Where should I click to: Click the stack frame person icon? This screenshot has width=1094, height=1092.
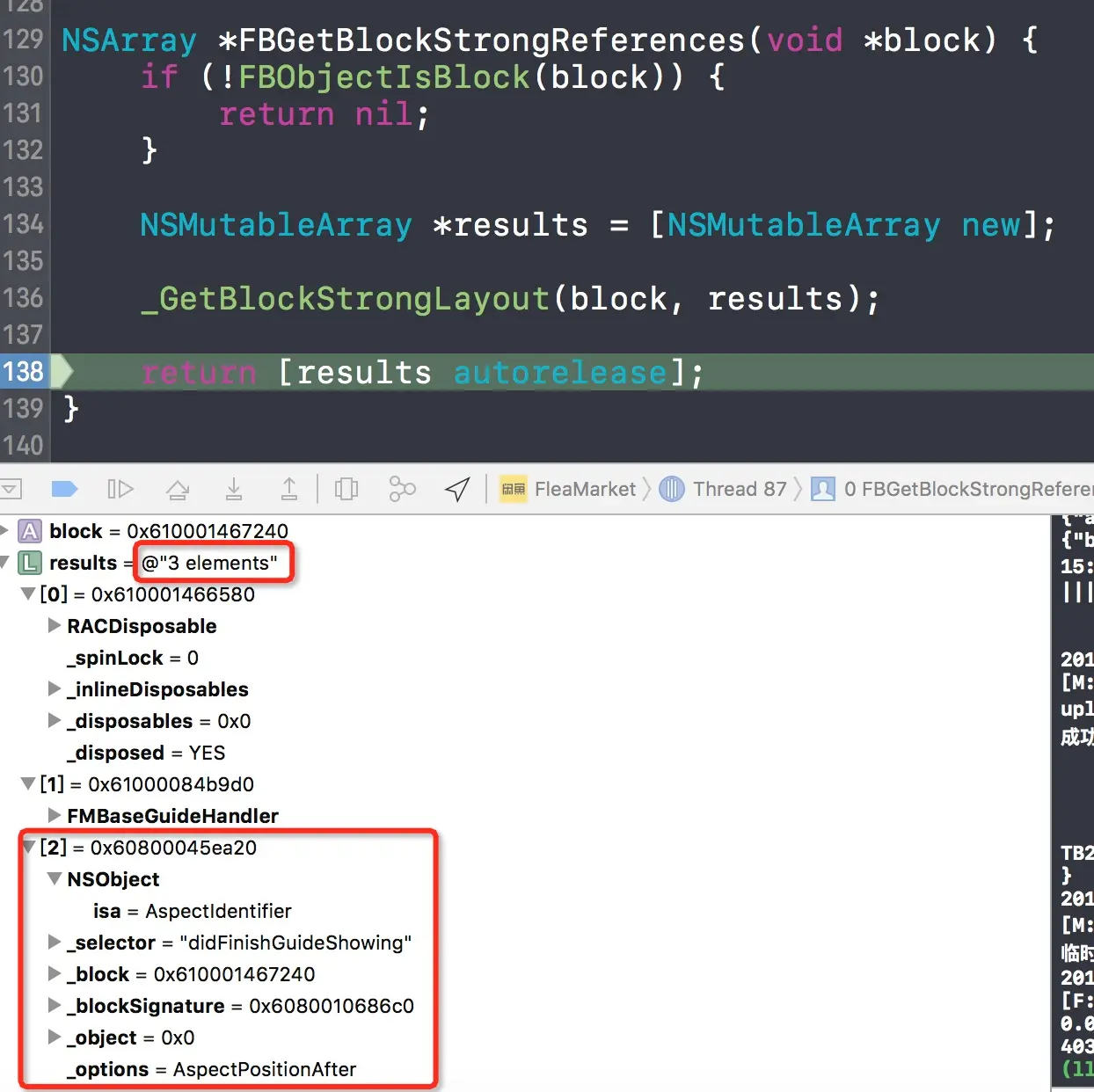823,489
